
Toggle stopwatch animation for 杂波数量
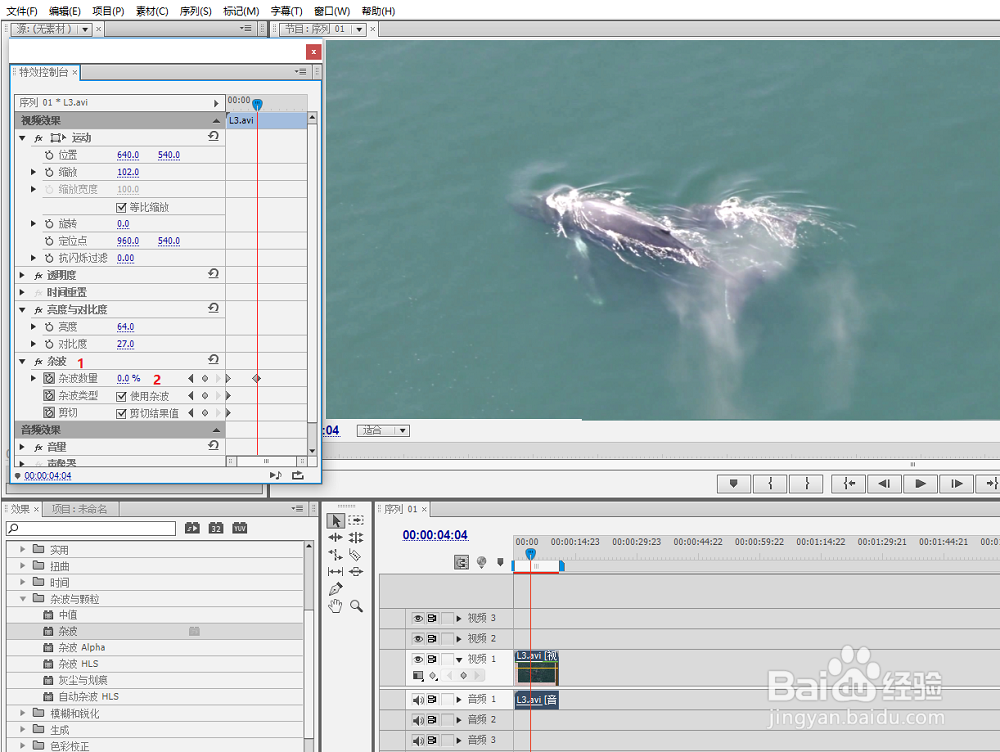49,378
